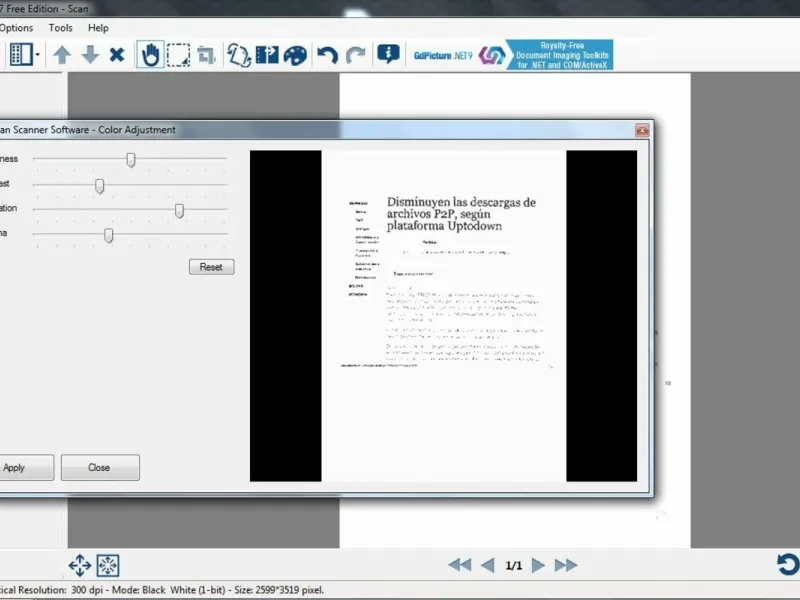
Task: Expand the layout panel dropdown arrow
Action: (x=38, y=55)
